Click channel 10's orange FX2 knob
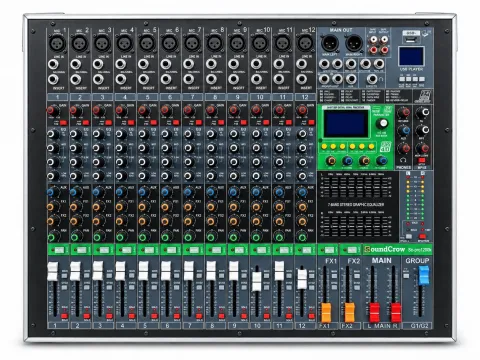This screenshot has height=360, width=480. [256, 221]
